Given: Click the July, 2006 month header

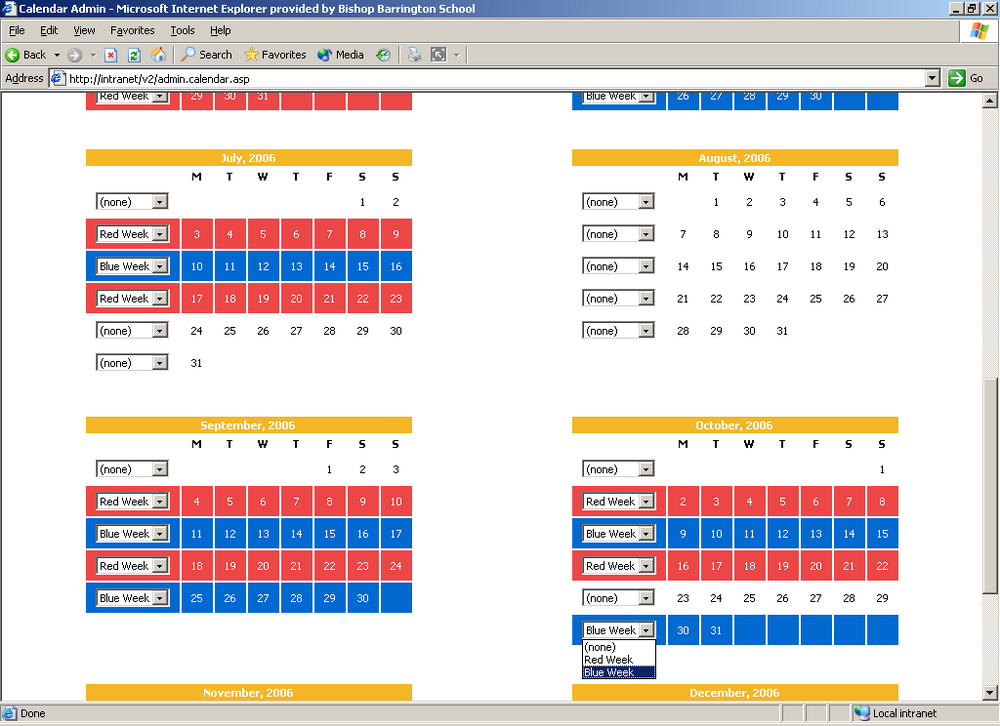Looking at the screenshot, I should [x=249, y=158].
